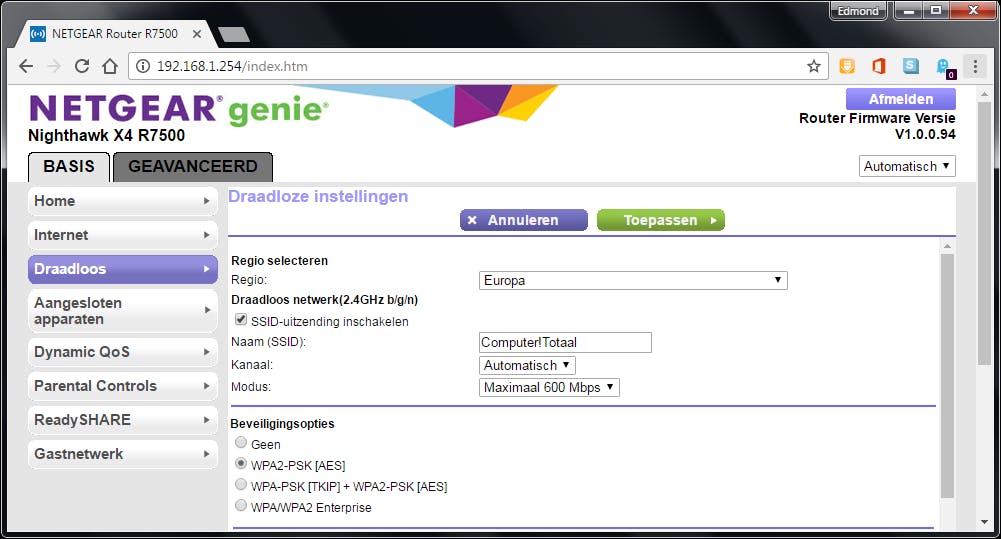Go back with the browser back arrow

coord(26,66)
